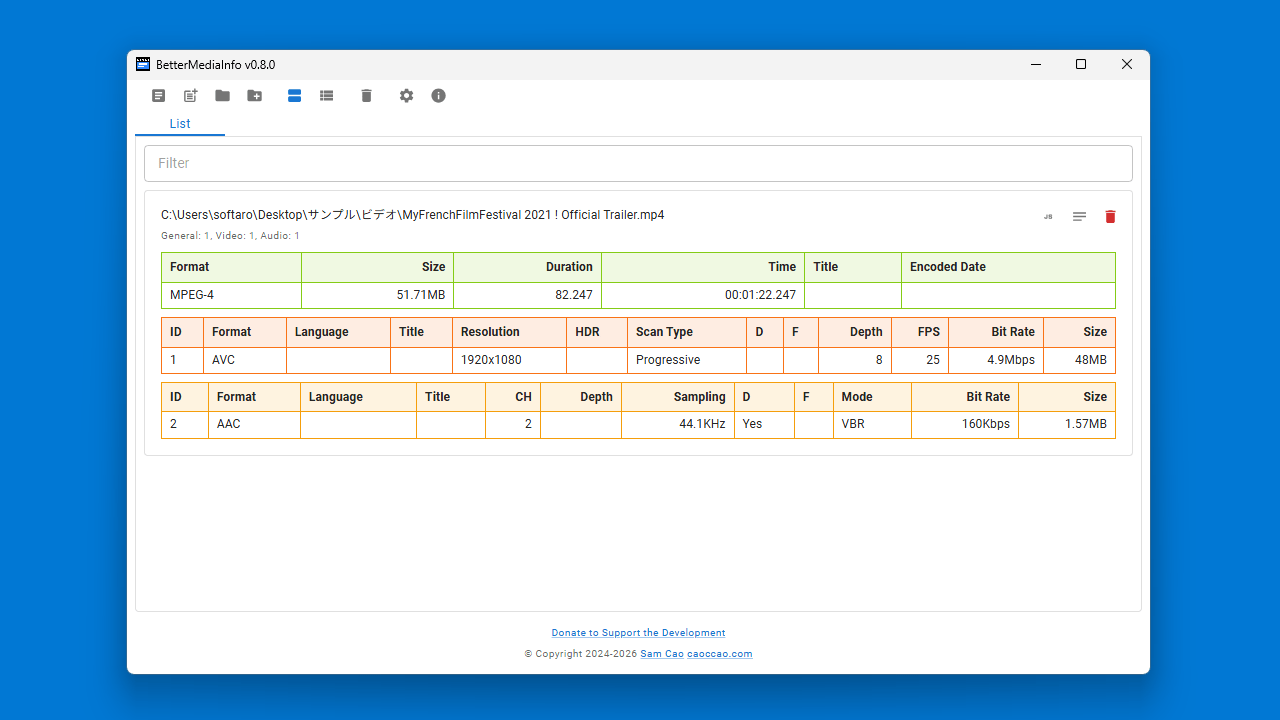The image size is (1280, 720).
Task: Show the about info icon
Action: [438, 96]
